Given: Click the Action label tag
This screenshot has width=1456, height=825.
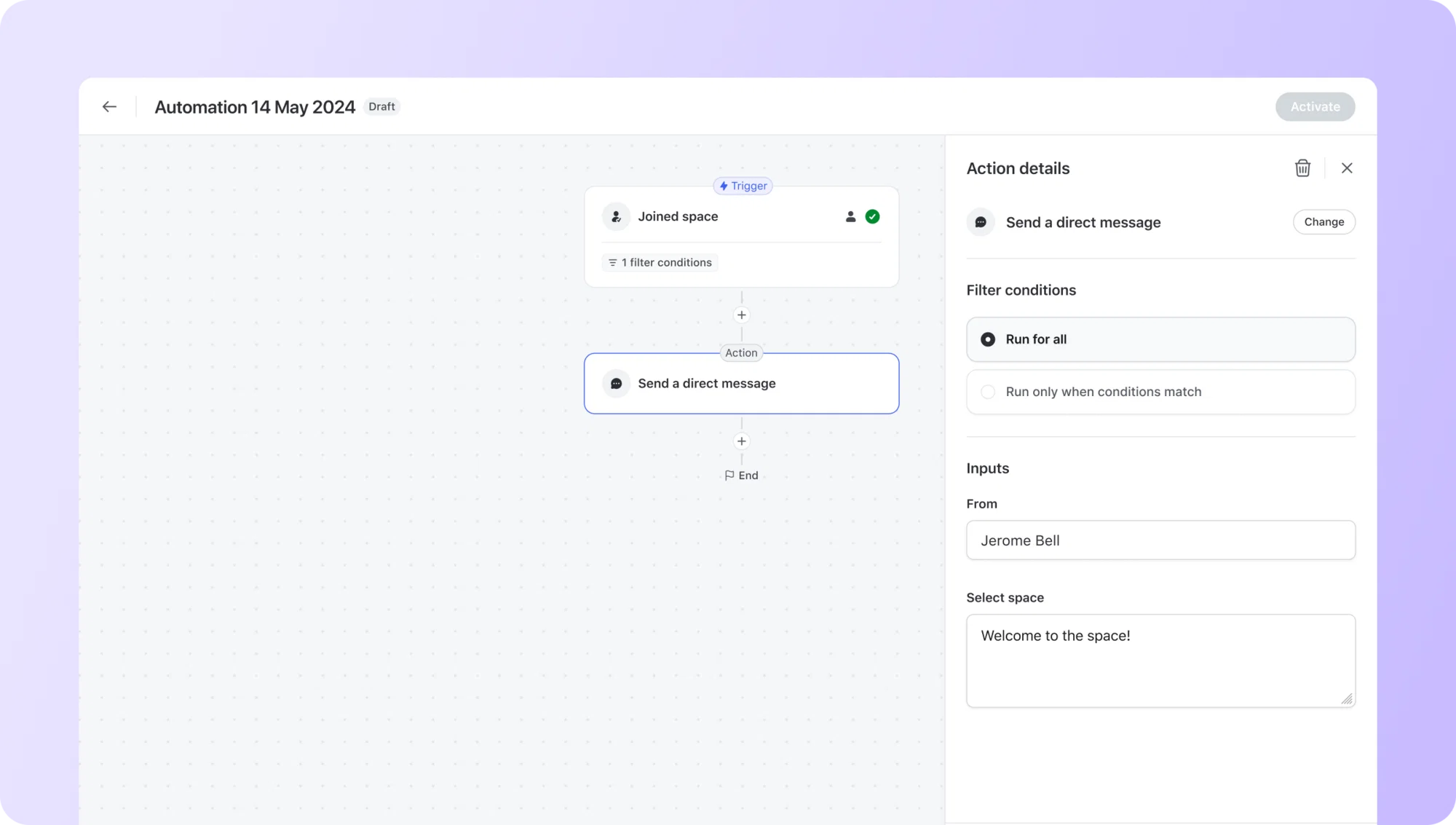Looking at the screenshot, I should [x=741, y=353].
